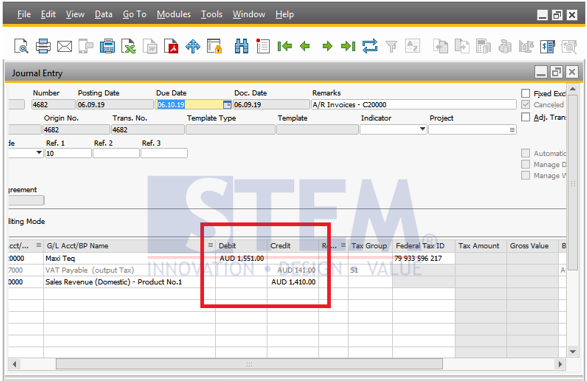
Task: Click the horizontal scrollbar of the table
Action: click(249, 364)
